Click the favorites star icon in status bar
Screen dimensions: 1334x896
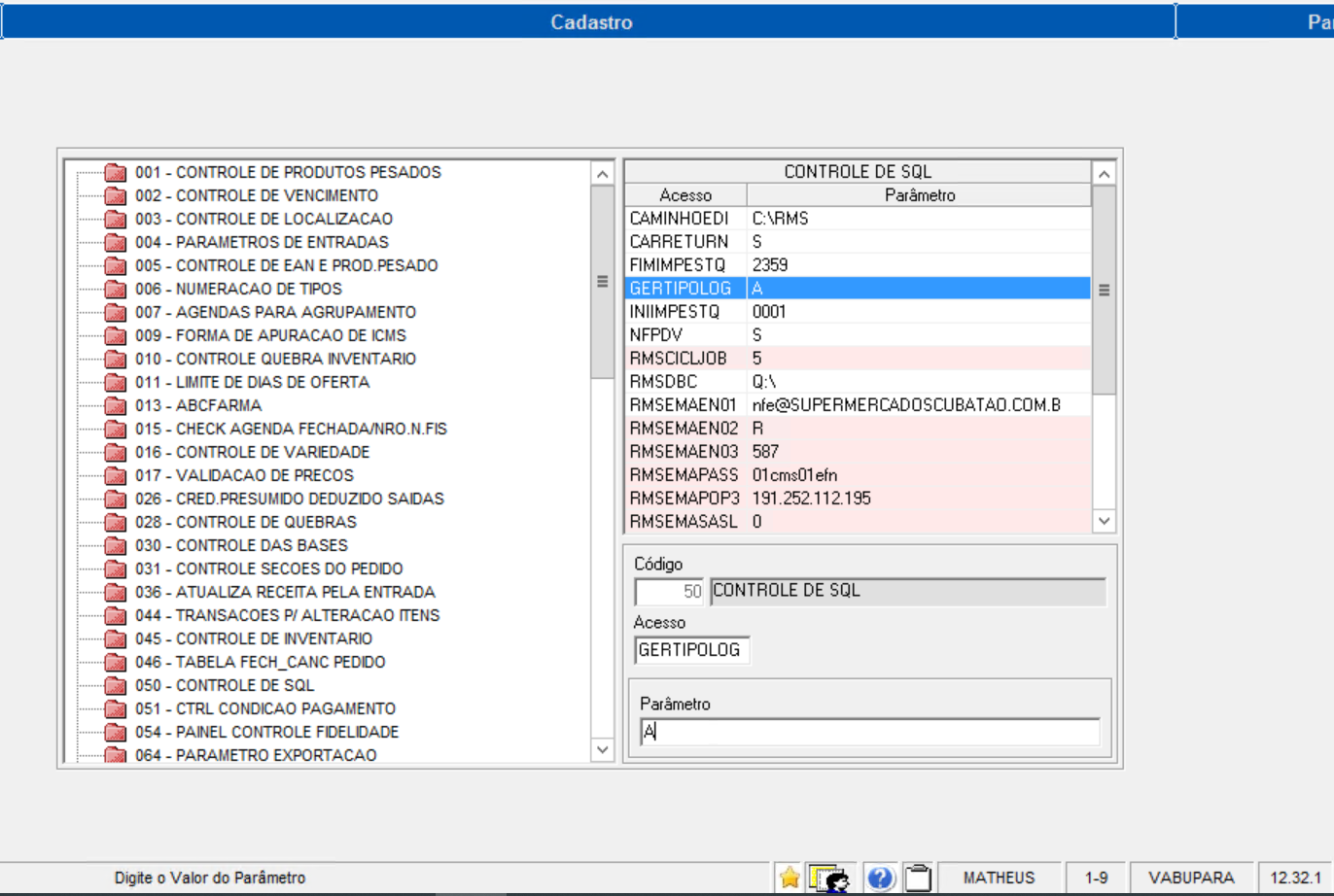tap(790, 878)
